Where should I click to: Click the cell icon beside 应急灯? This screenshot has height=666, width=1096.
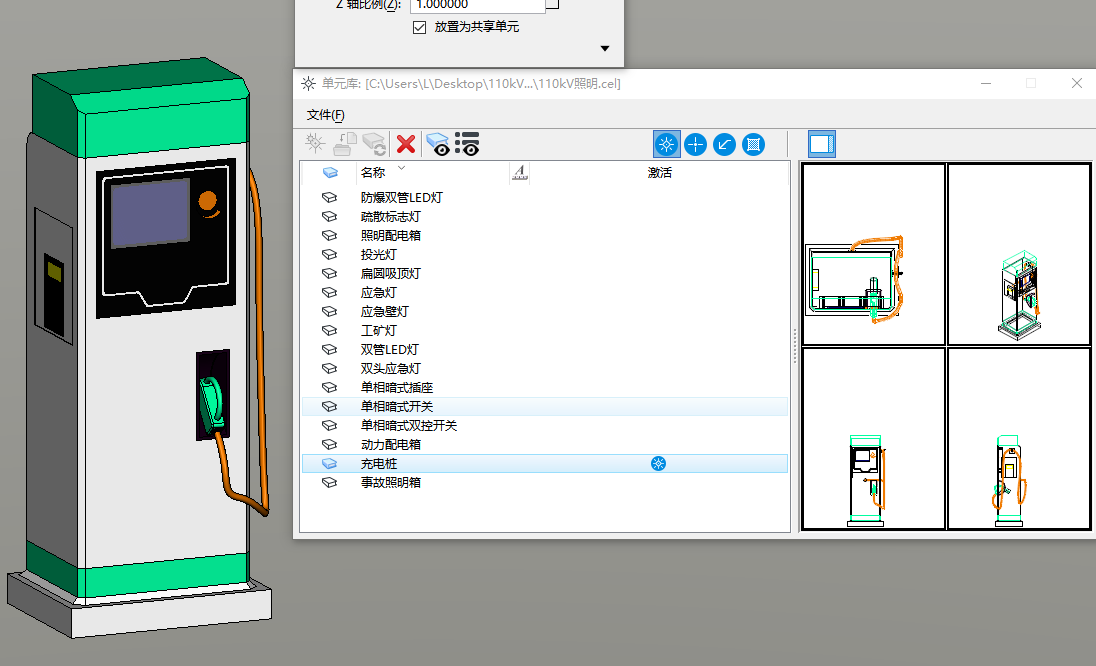click(x=329, y=292)
